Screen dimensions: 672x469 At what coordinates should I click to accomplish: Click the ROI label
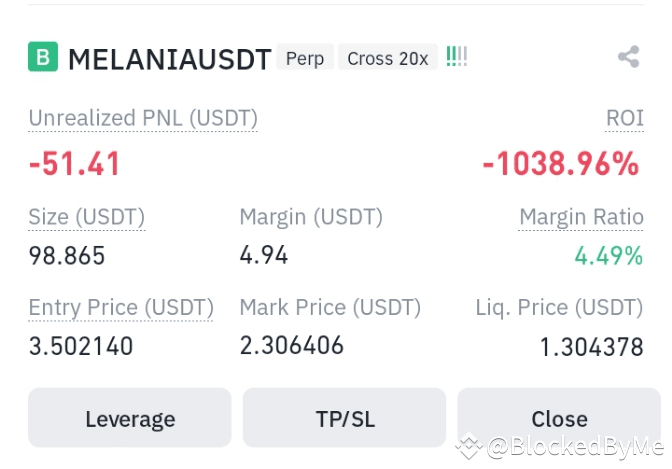624,118
